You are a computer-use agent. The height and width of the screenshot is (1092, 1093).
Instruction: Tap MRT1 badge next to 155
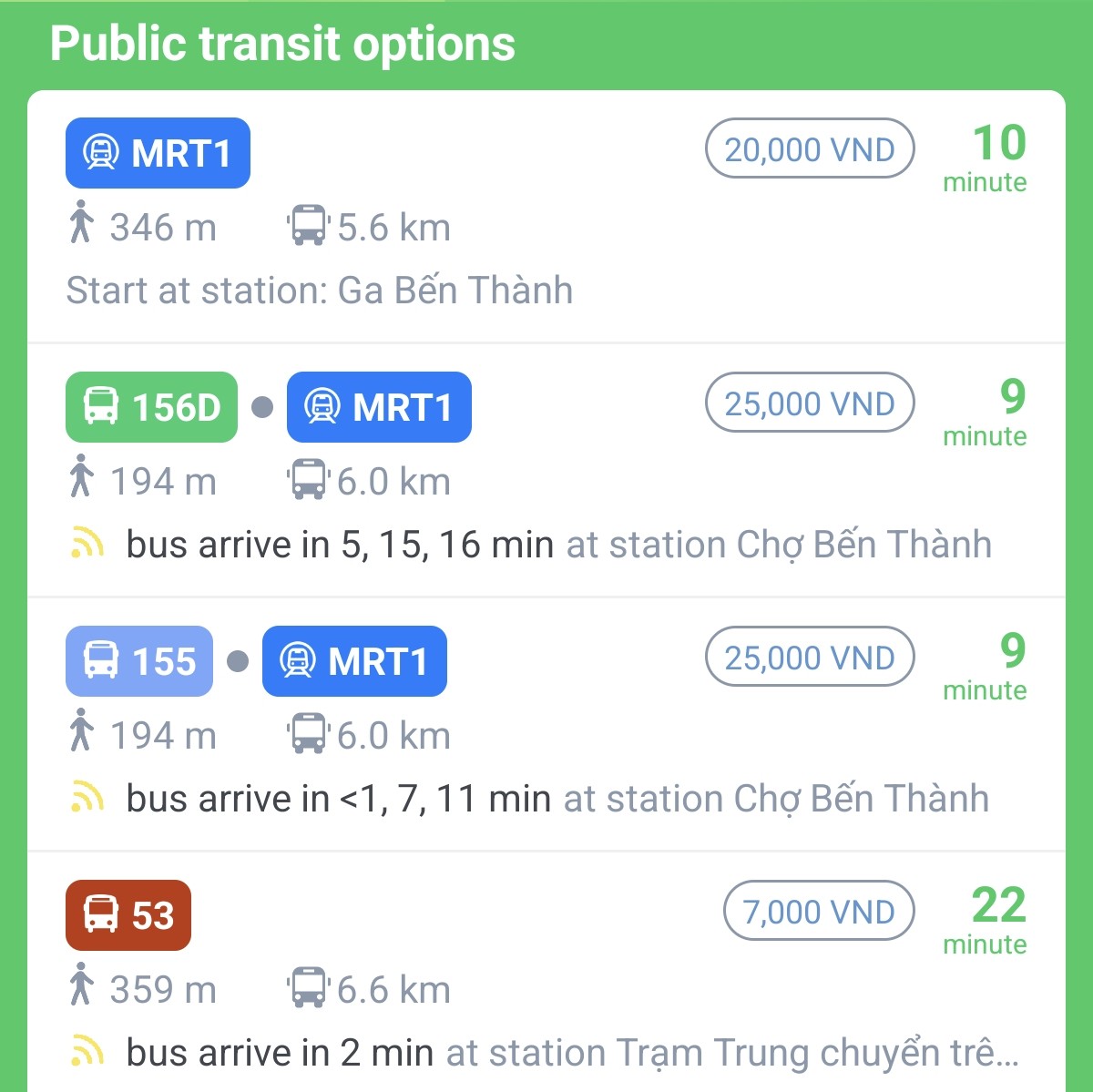point(354,661)
